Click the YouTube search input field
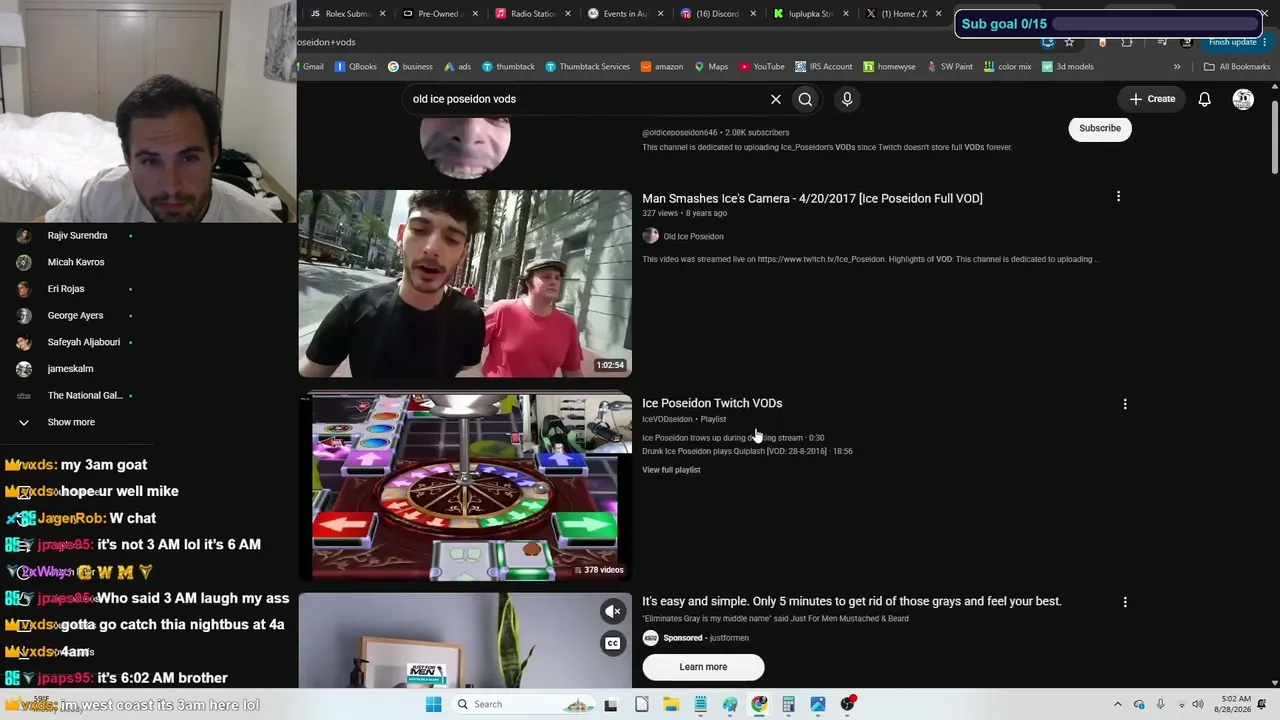This screenshot has height=720, width=1280. 585,99
